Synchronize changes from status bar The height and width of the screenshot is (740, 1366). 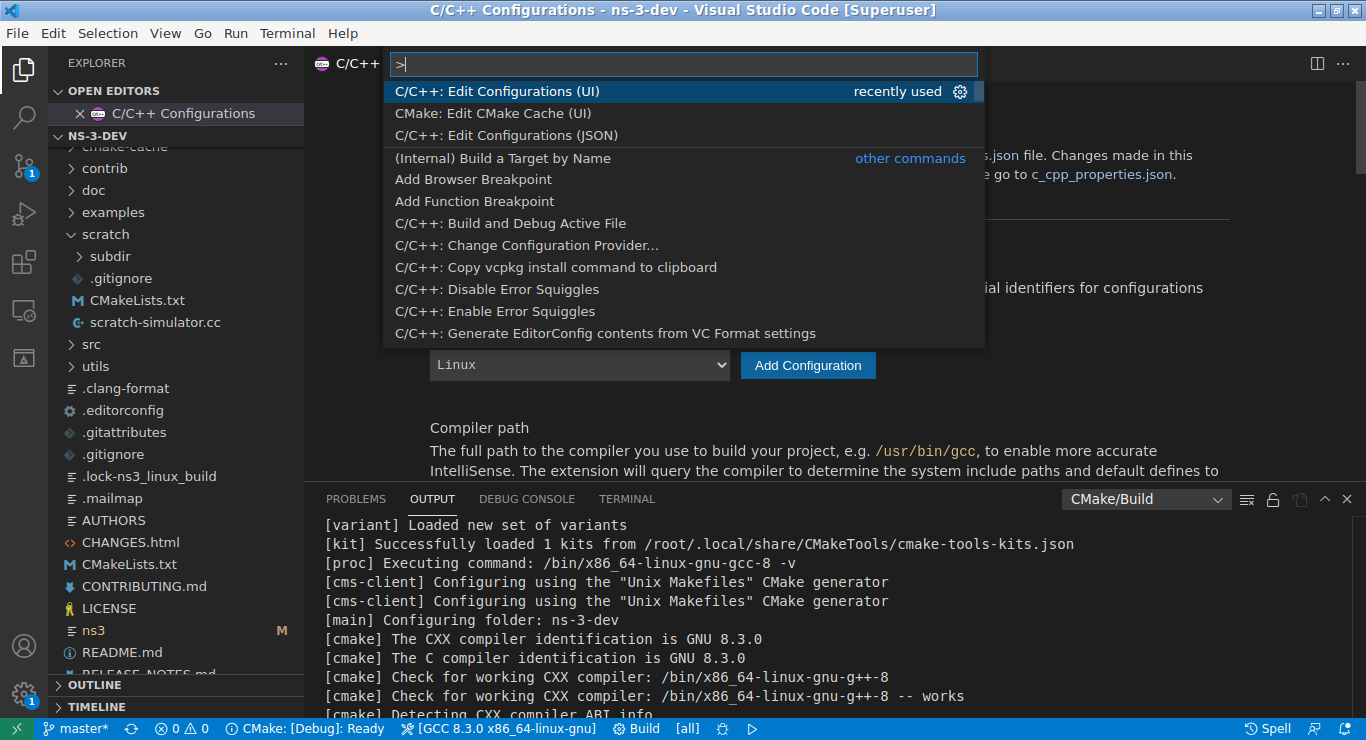coord(131,729)
